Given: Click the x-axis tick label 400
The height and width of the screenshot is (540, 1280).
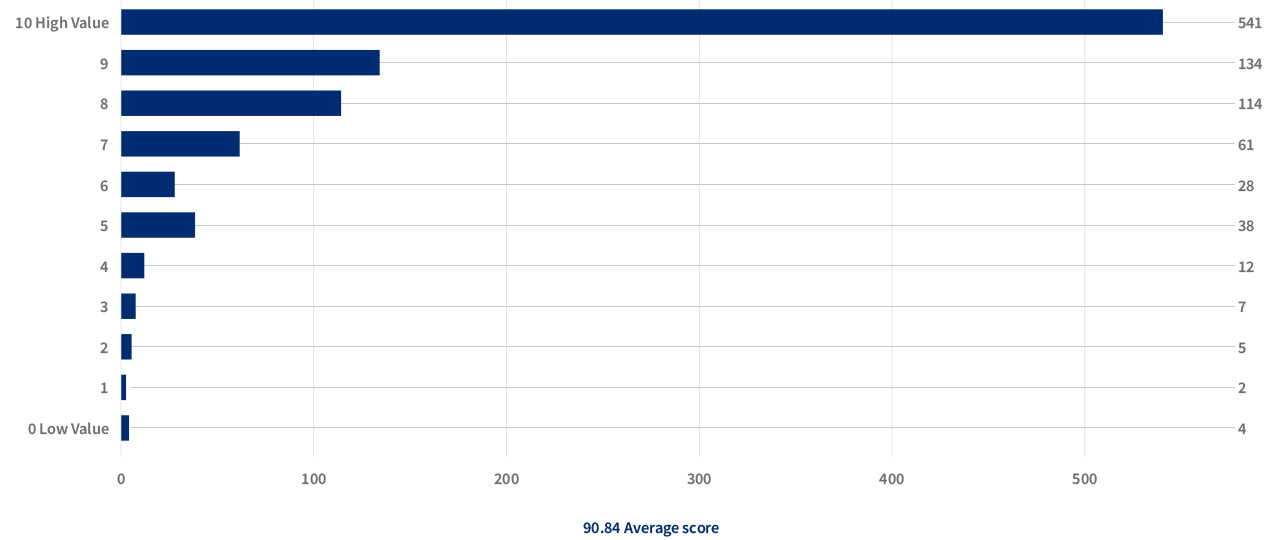Looking at the screenshot, I should point(892,479).
